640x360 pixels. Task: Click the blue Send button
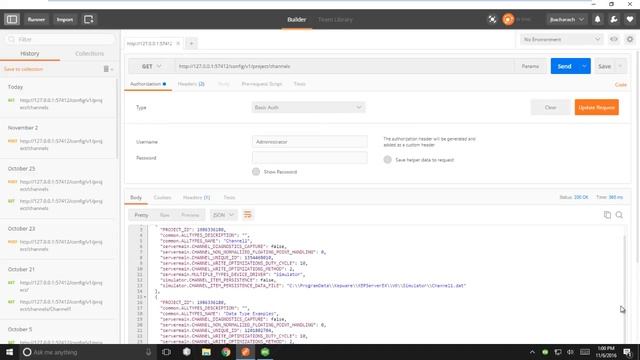[x=564, y=66]
